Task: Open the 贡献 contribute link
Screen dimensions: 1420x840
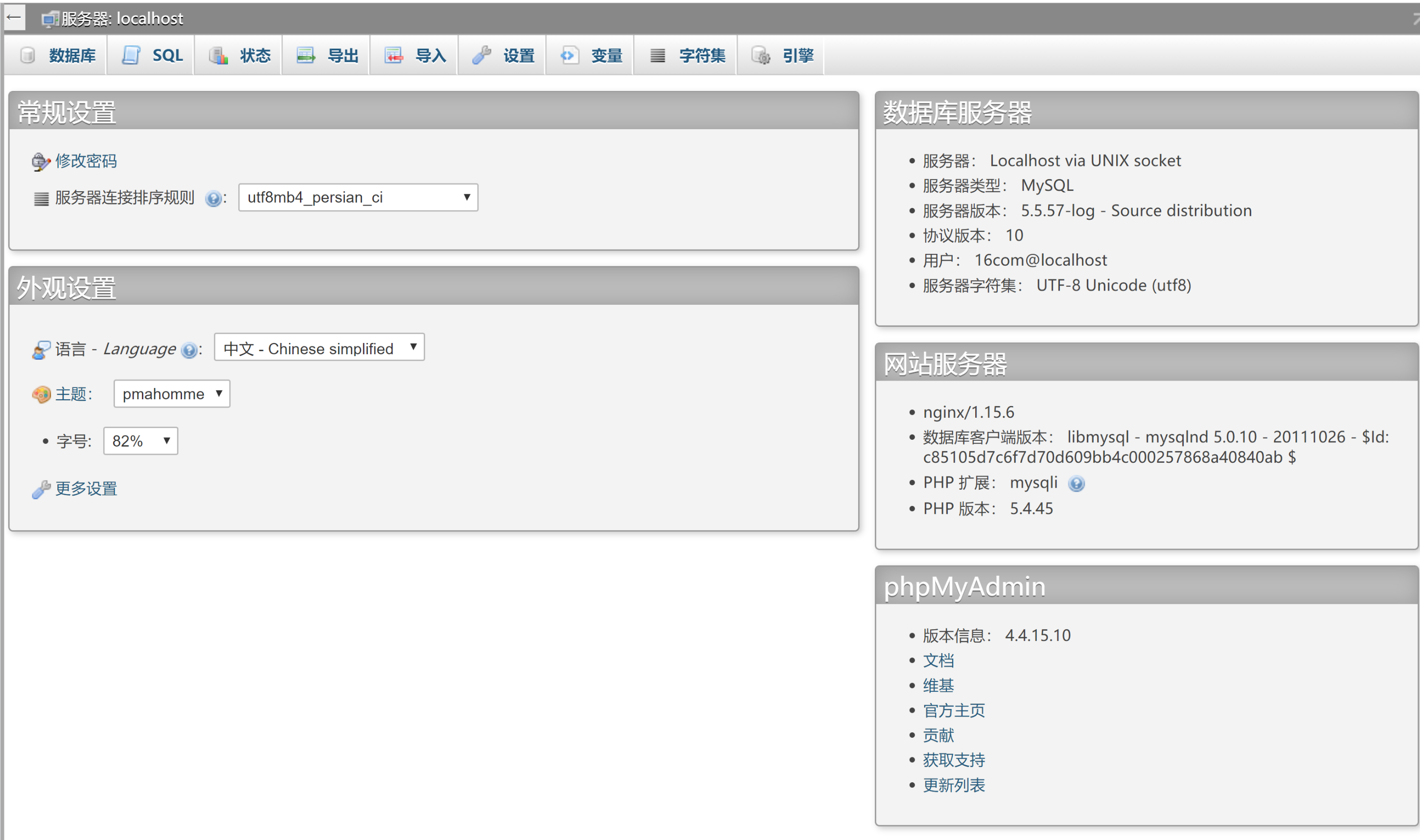Action: 939,735
